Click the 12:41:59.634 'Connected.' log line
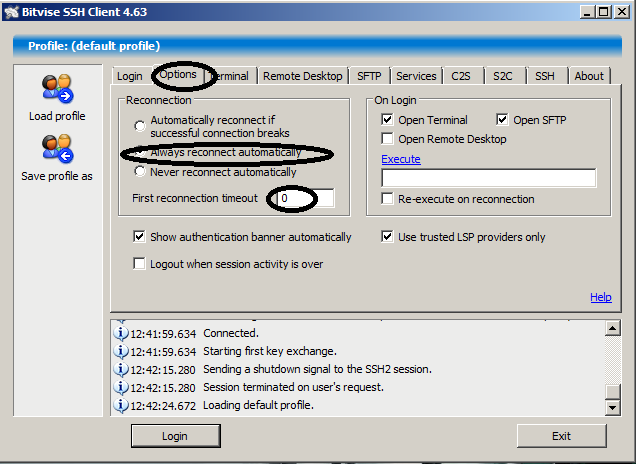Viewport: 636px width, 464px height. tap(194, 333)
